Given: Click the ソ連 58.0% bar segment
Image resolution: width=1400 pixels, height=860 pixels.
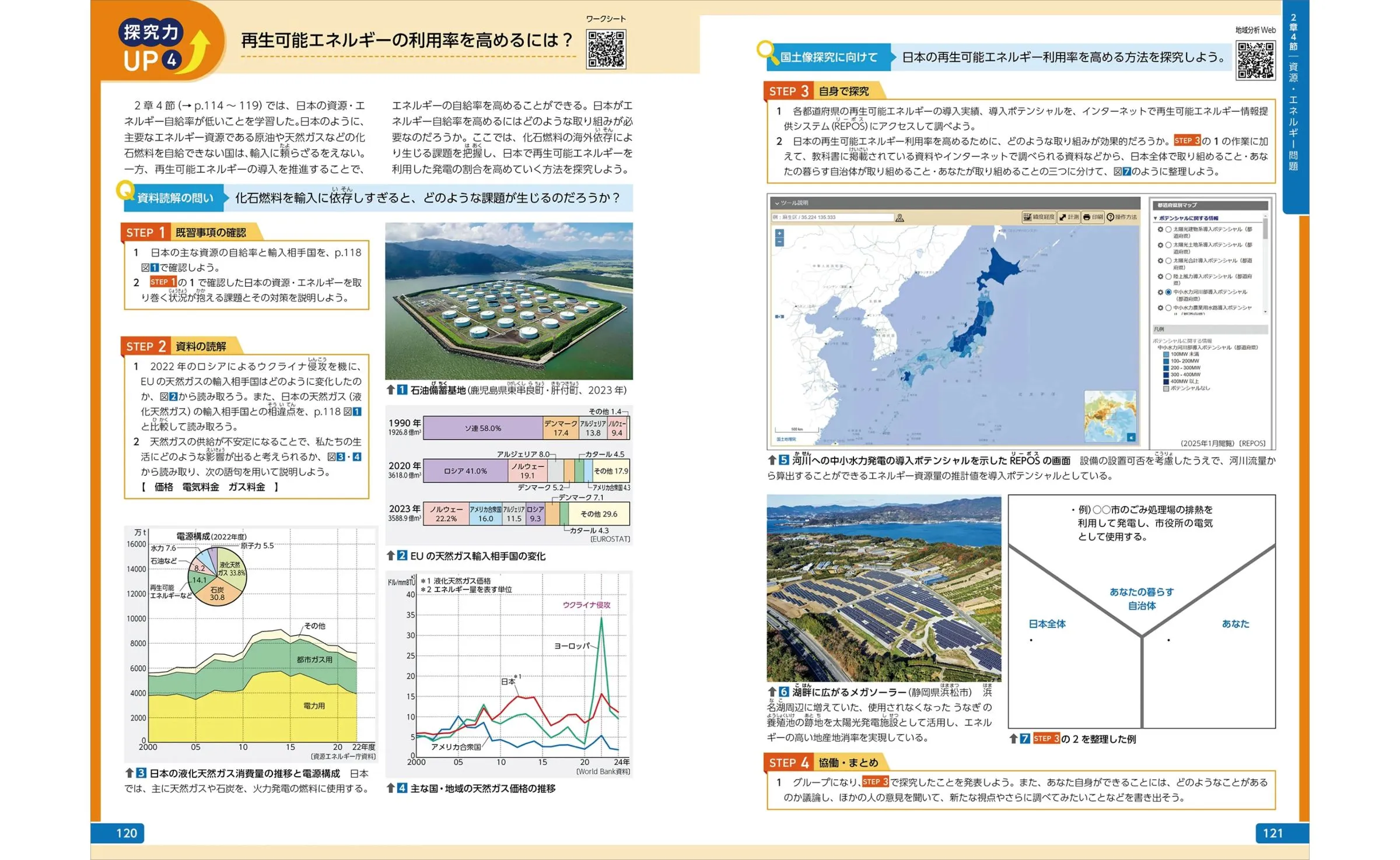Looking at the screenshot, I should [483, 428].
